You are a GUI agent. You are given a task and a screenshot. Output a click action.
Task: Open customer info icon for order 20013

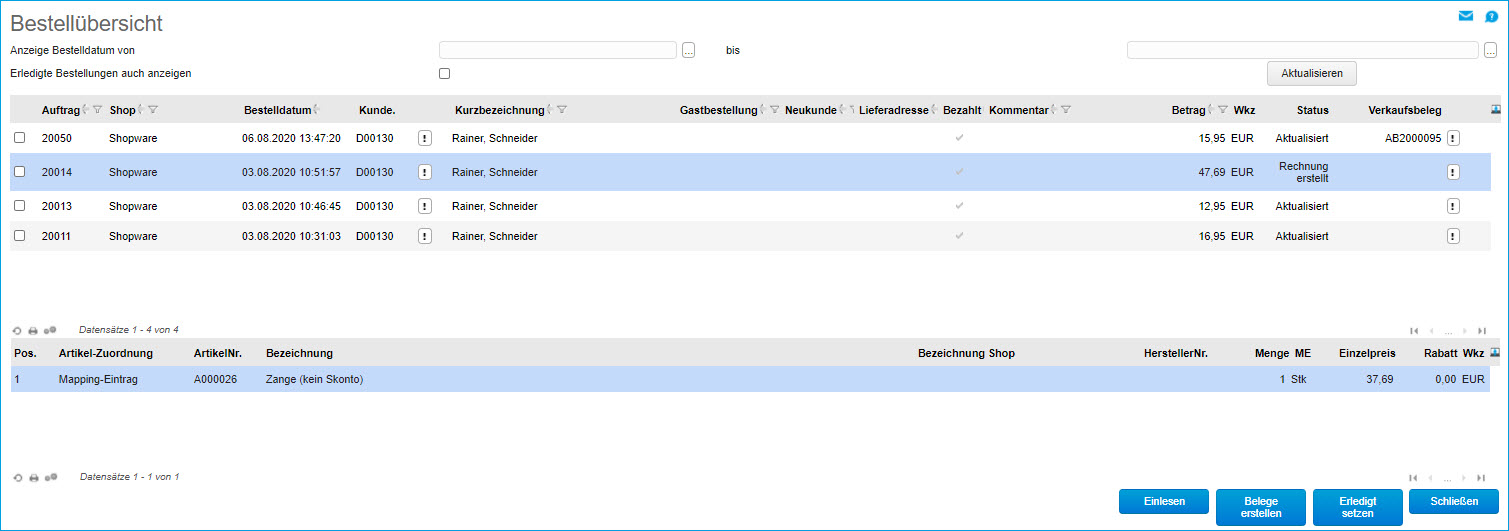[425, 206]
